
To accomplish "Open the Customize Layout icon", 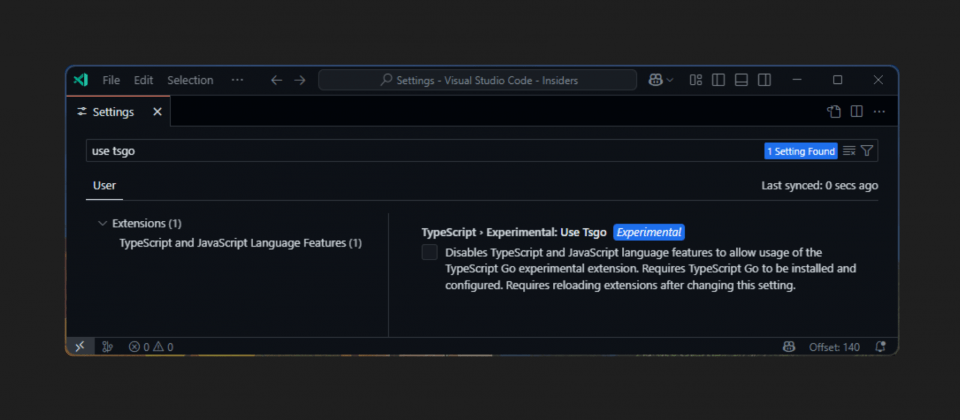I will [696, 80].
